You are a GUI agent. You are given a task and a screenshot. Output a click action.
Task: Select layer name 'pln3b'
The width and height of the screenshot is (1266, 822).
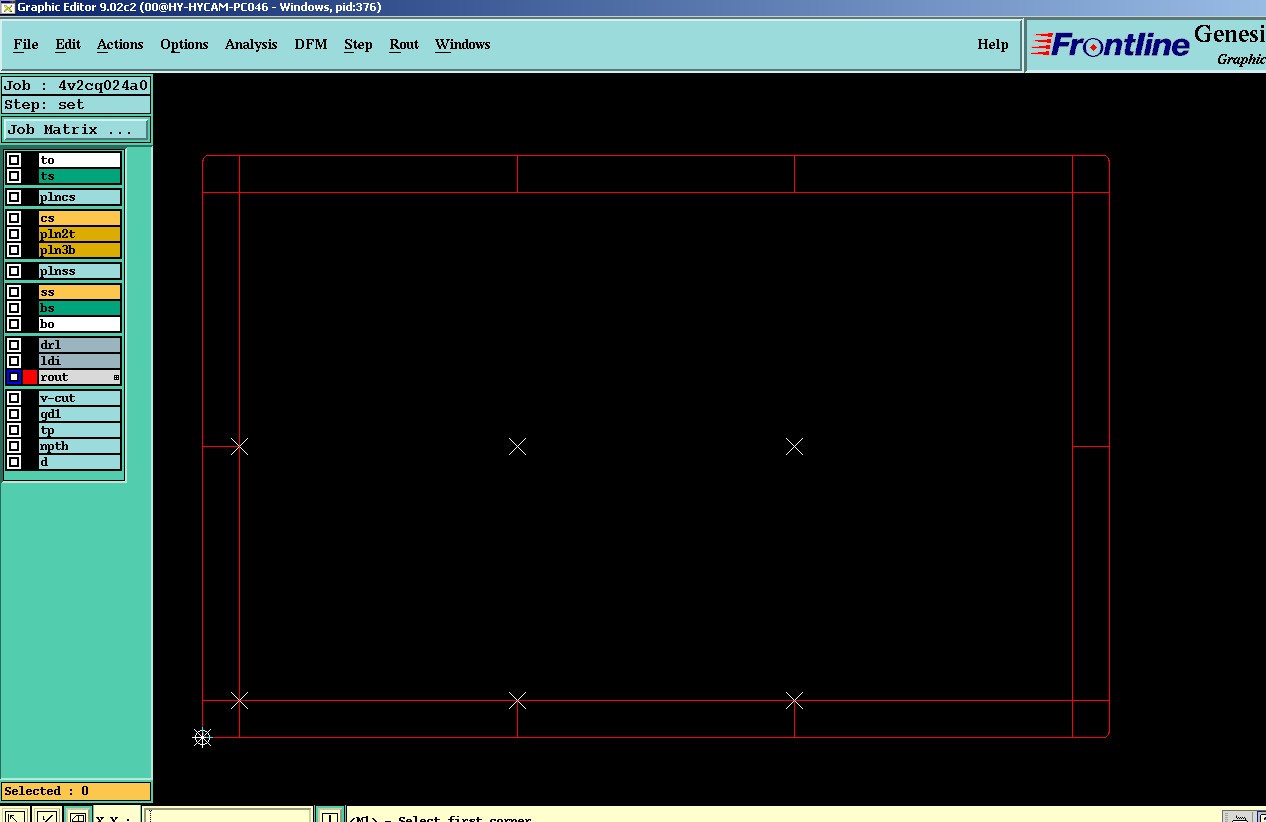coord(79,250)
